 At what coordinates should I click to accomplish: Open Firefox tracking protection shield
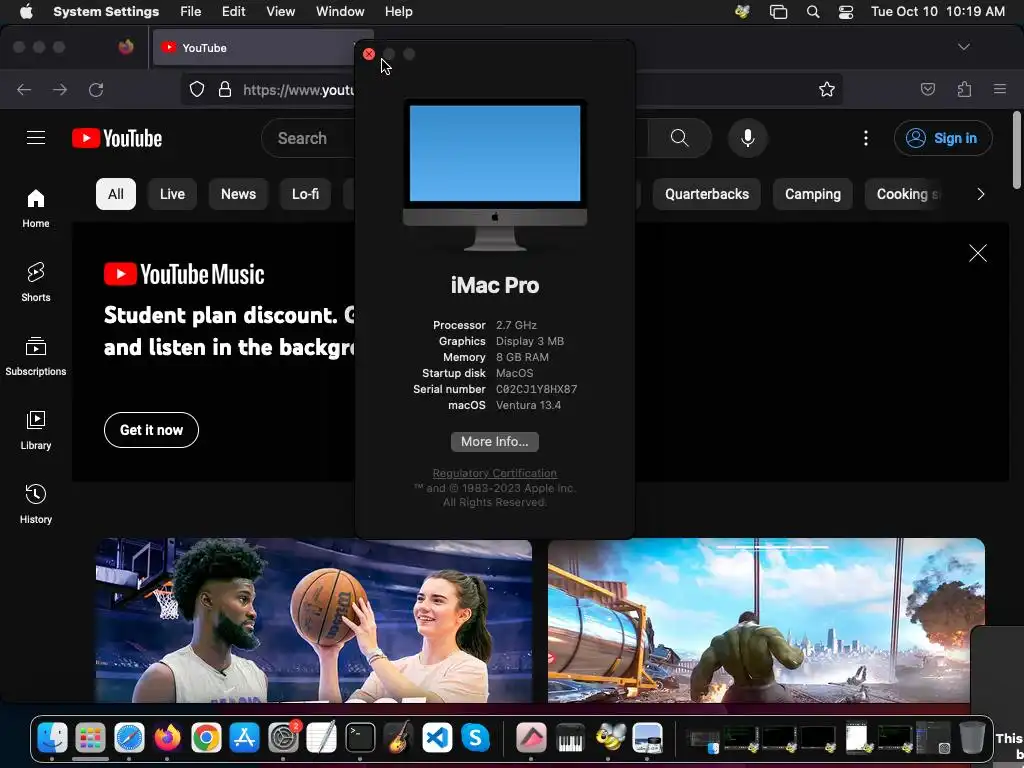(197, 89)
